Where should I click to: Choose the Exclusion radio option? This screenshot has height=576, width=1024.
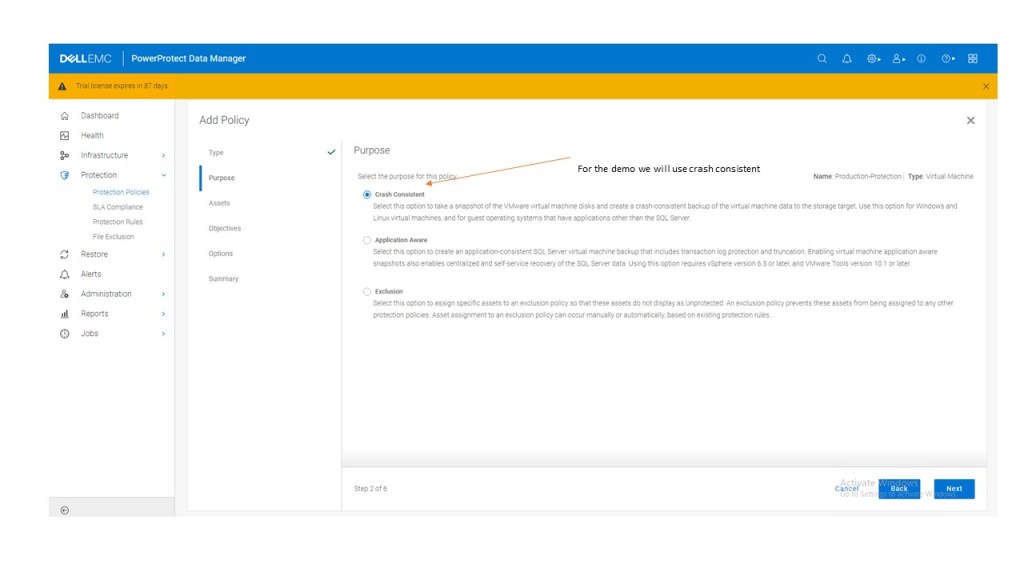tap(367, 292)
